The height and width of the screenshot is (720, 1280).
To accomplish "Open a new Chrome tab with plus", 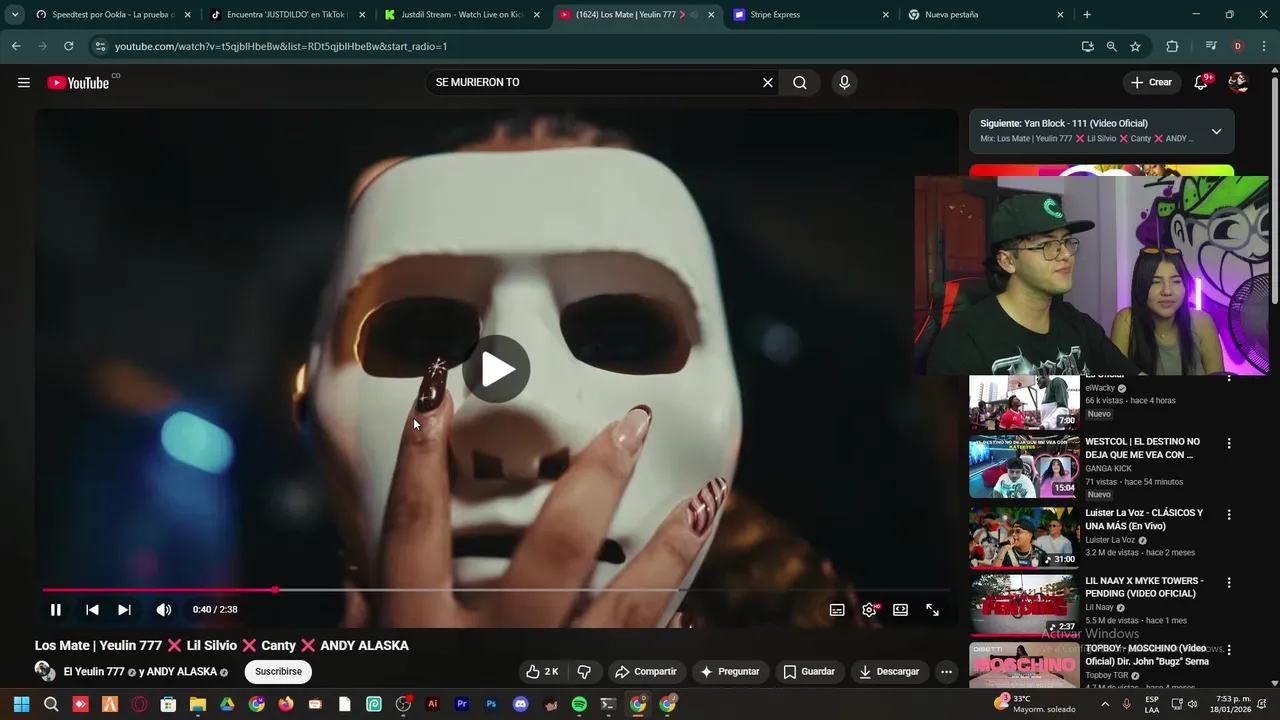I will click(x=1087, y=15).
